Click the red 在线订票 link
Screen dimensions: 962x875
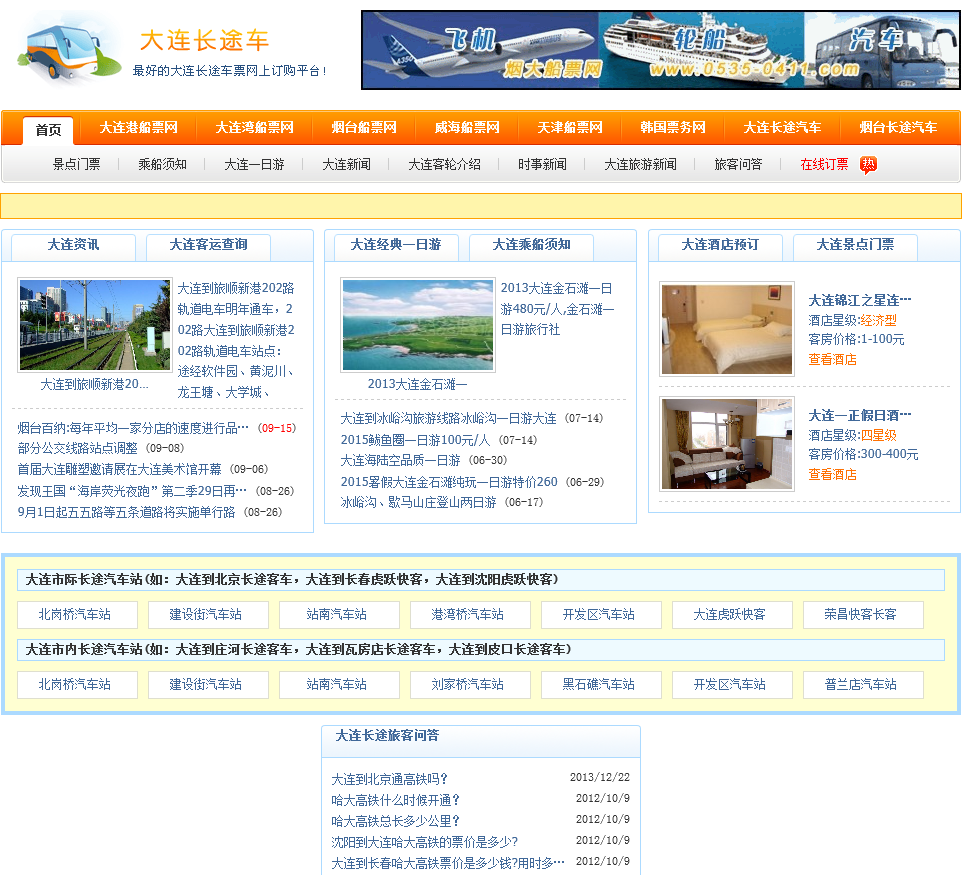coord(825,164)
